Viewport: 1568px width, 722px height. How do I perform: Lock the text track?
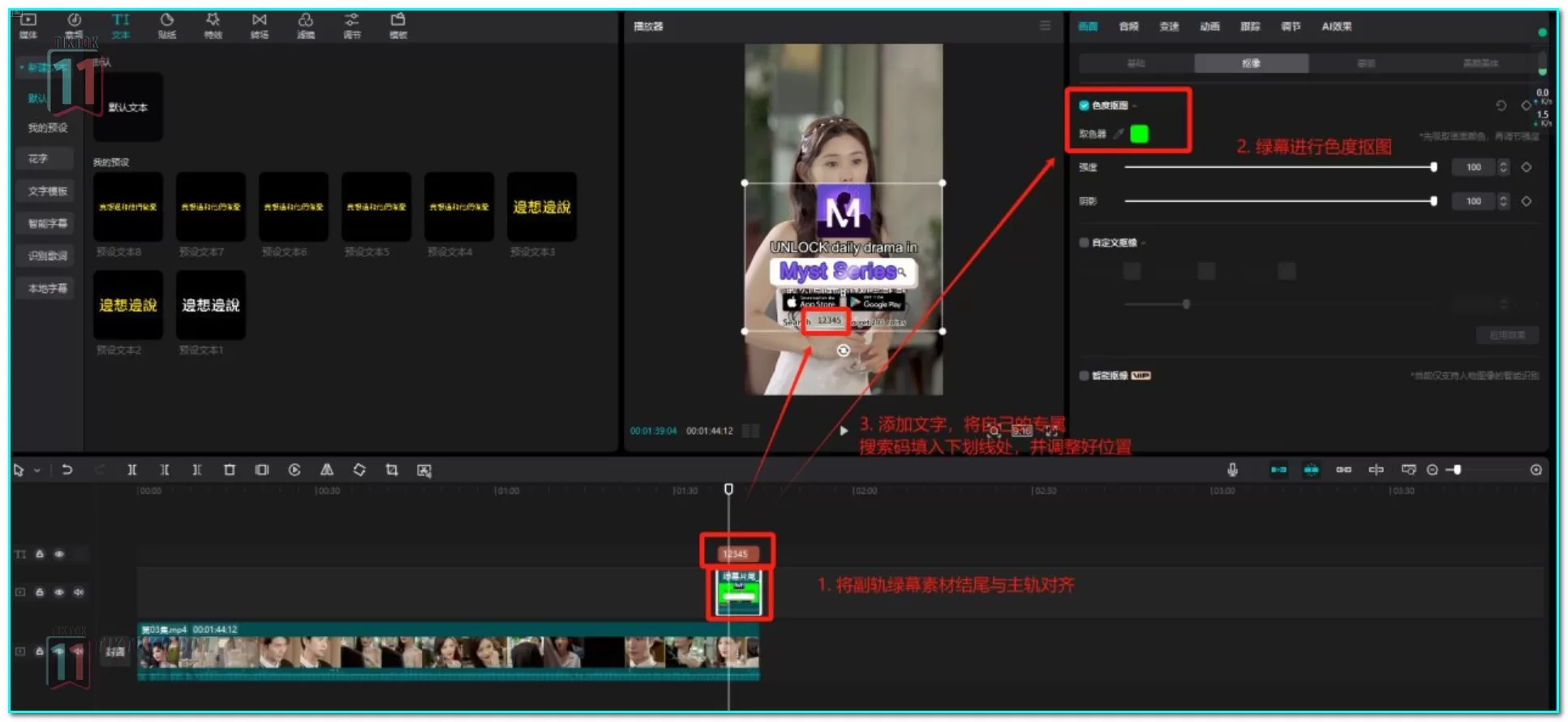[40, 554]
